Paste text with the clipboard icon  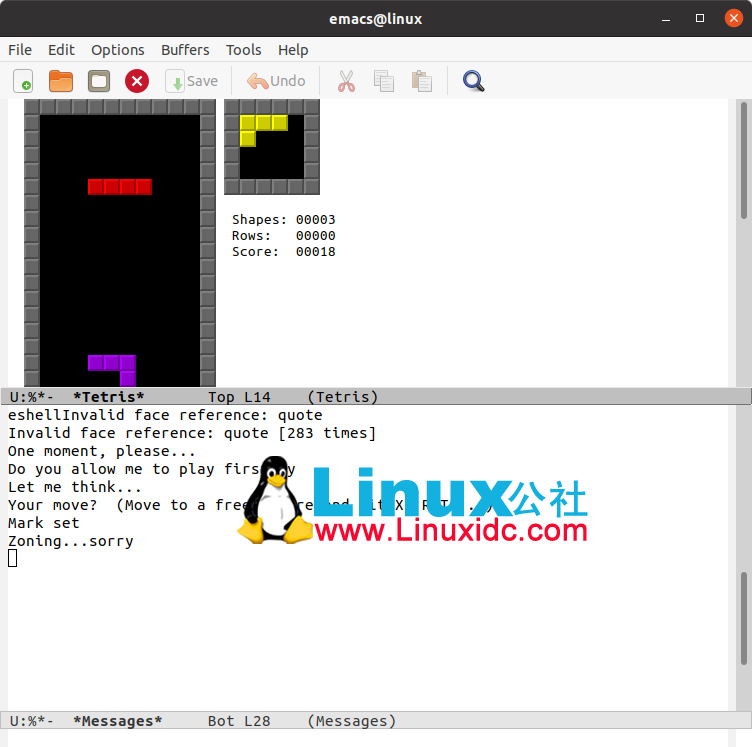click(422, 81)
